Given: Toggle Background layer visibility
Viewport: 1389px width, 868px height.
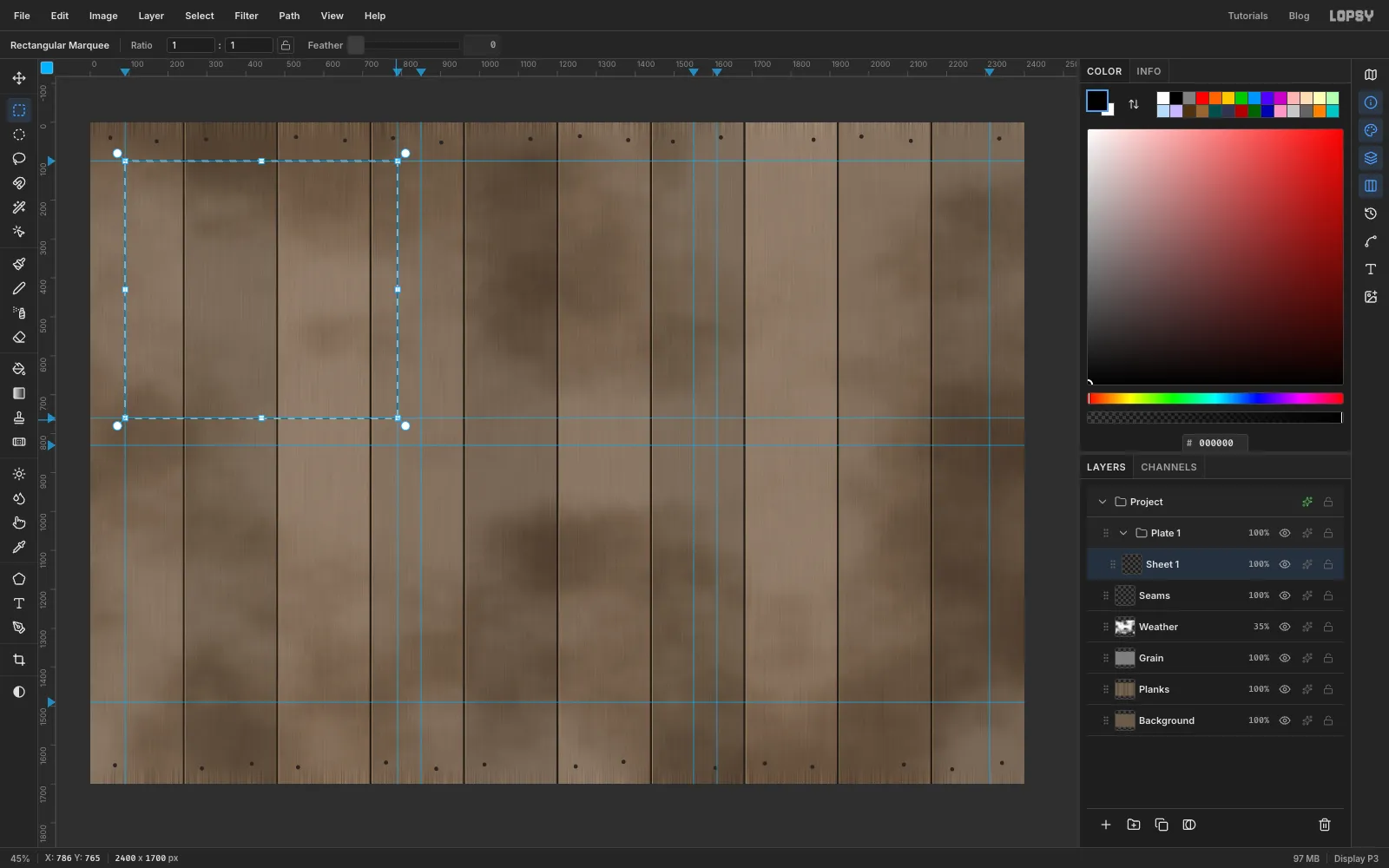Looking at the screenshot, I should tap(1285, 720).
